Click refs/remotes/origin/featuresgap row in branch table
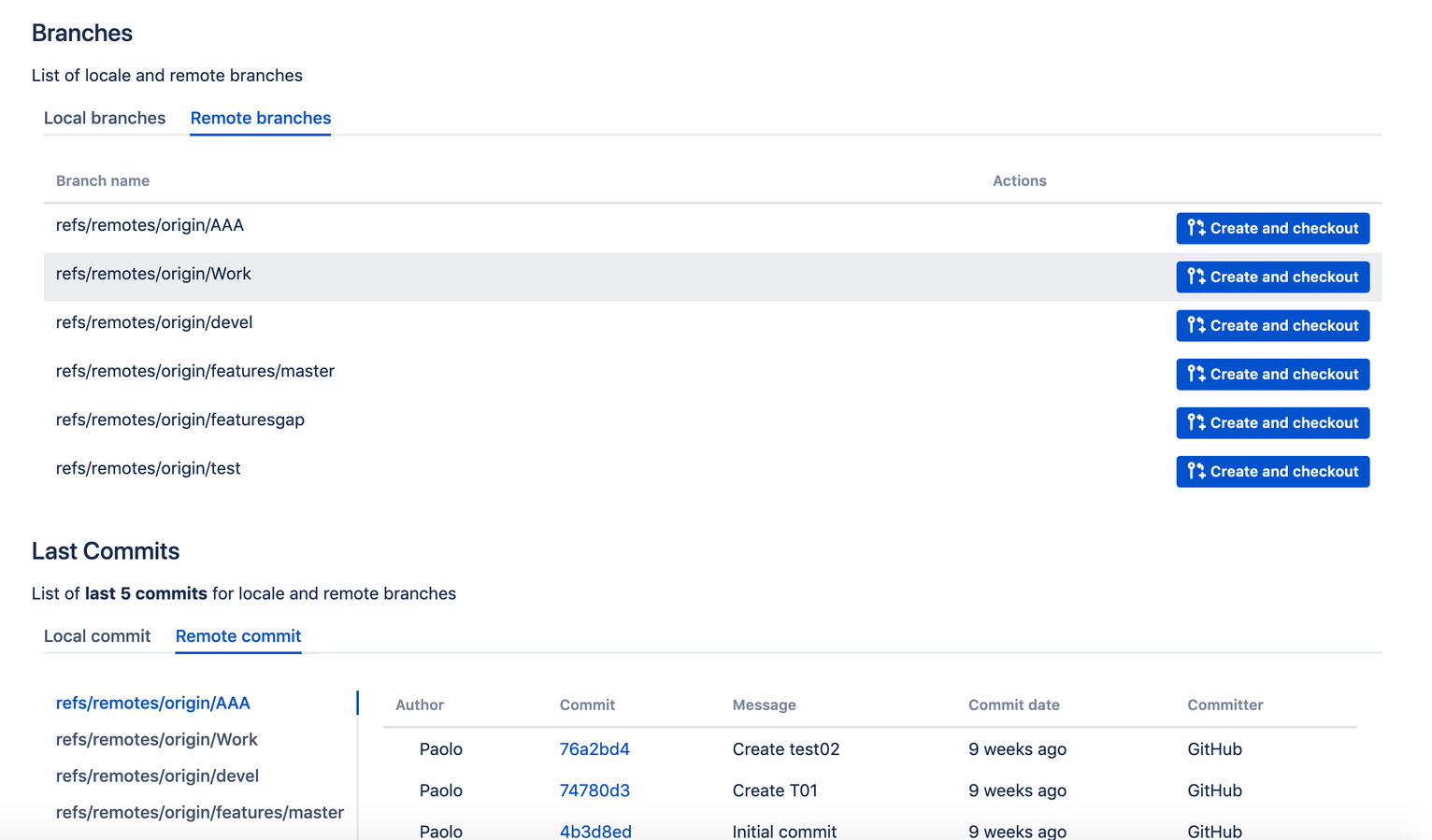The width and height of the screenshot is (1432, 840). tap(712, 422)
